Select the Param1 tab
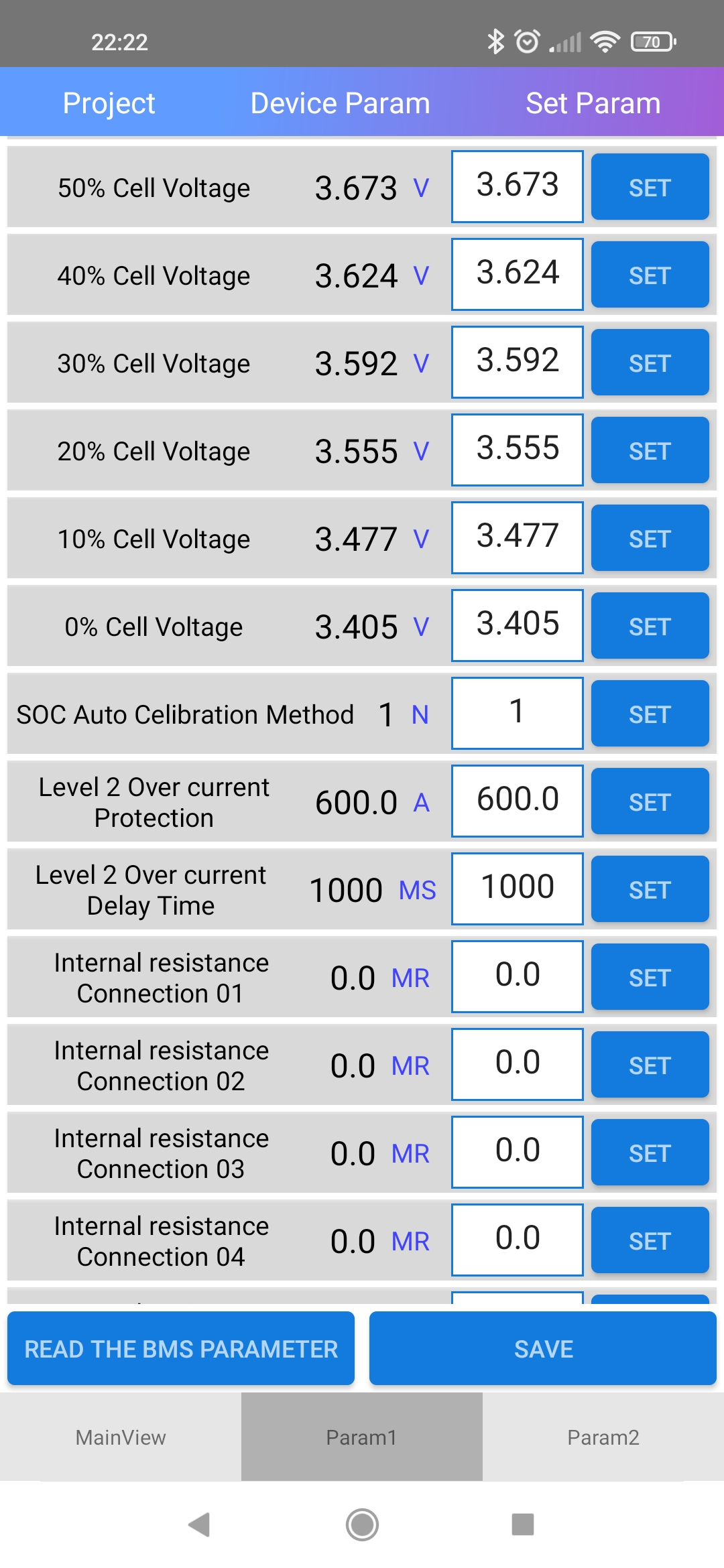724x1568 pixels. tap(362, 1437)
